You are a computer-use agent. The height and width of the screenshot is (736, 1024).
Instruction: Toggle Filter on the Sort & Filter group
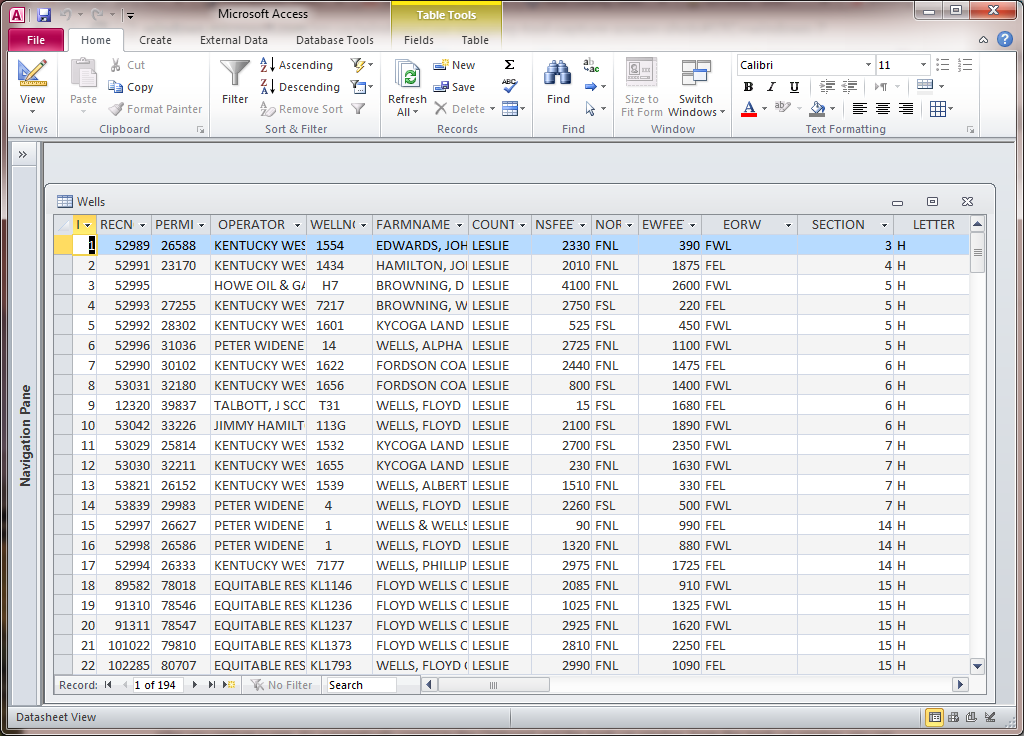tap(358, 109)
